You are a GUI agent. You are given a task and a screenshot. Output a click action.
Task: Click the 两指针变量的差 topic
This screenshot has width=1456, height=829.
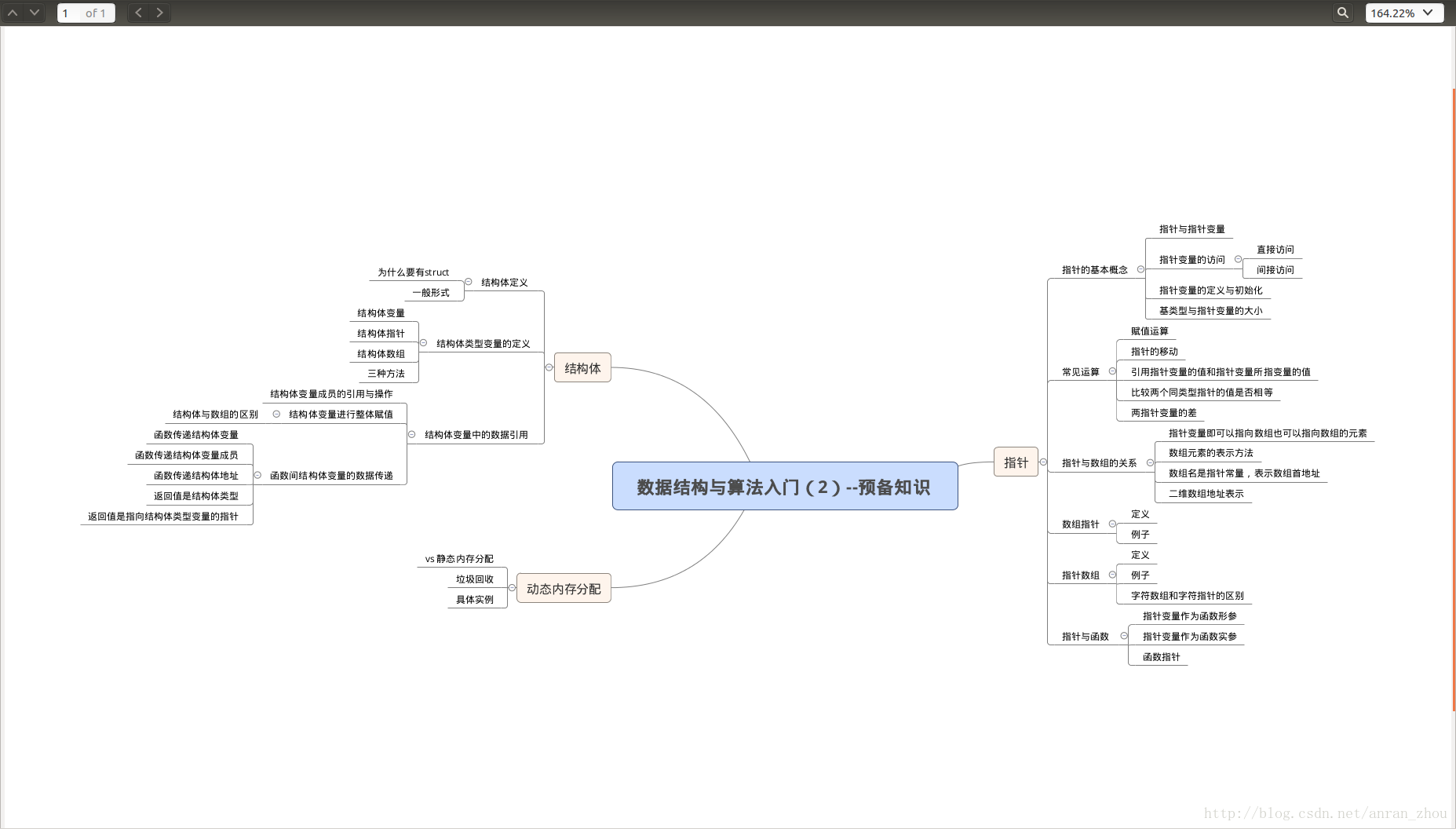click(1164, 413)
